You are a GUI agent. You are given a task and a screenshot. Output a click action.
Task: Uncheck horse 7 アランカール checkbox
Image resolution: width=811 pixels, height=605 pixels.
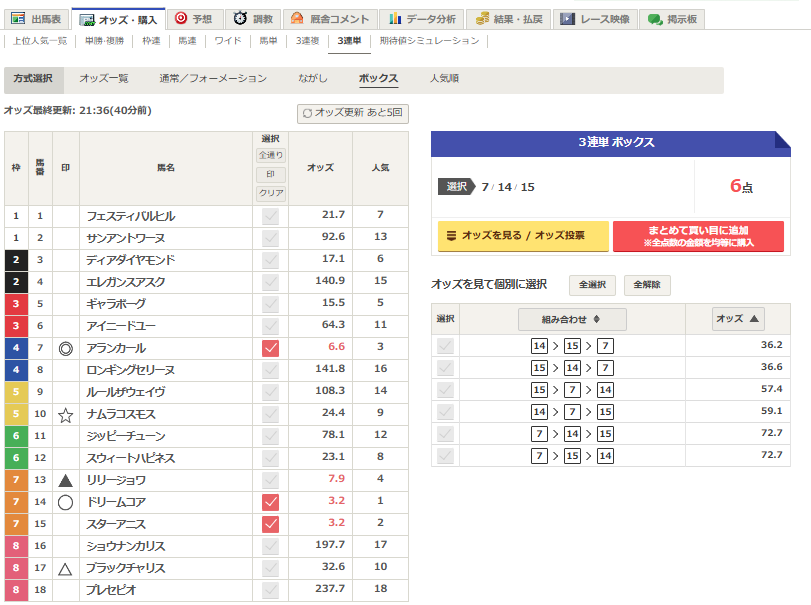point(270,348)
